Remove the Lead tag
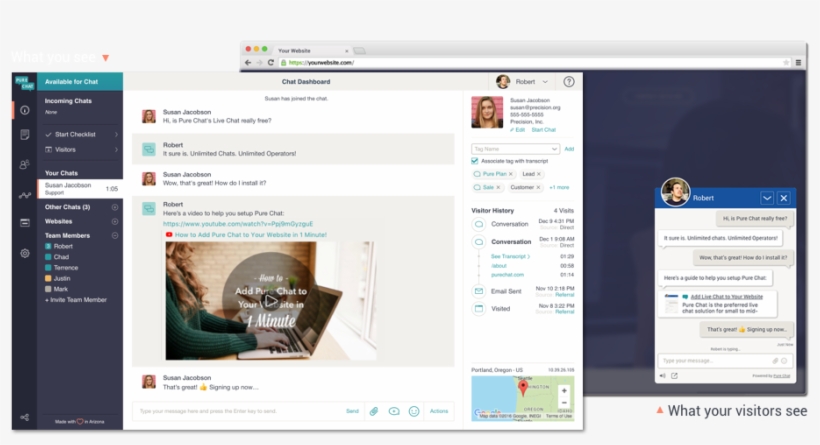The height and width of the screenshot is (445, 820). 539,174
